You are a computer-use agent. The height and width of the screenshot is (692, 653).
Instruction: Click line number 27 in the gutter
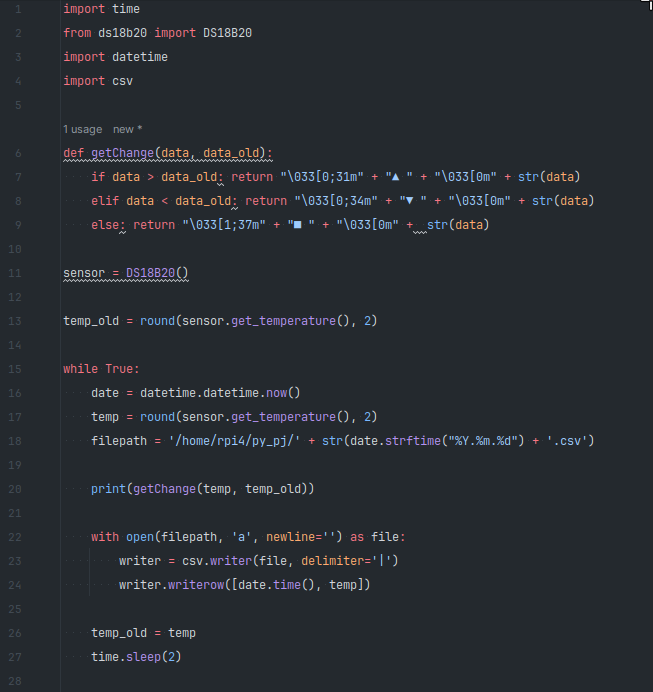[x=18, y=657]
